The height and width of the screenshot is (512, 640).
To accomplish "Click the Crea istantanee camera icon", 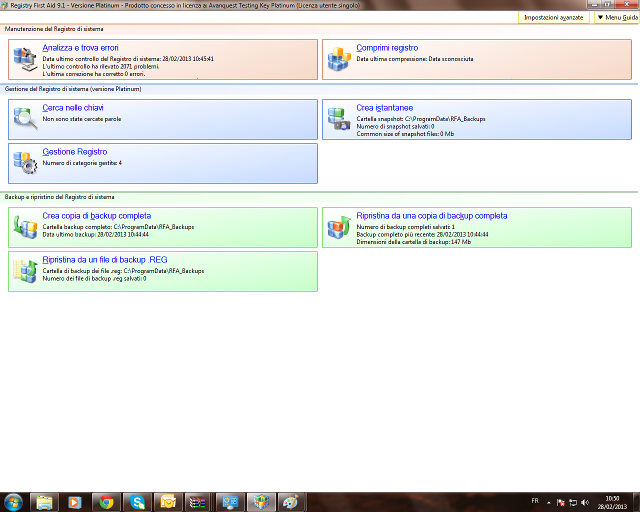I will tap(339, 119).
